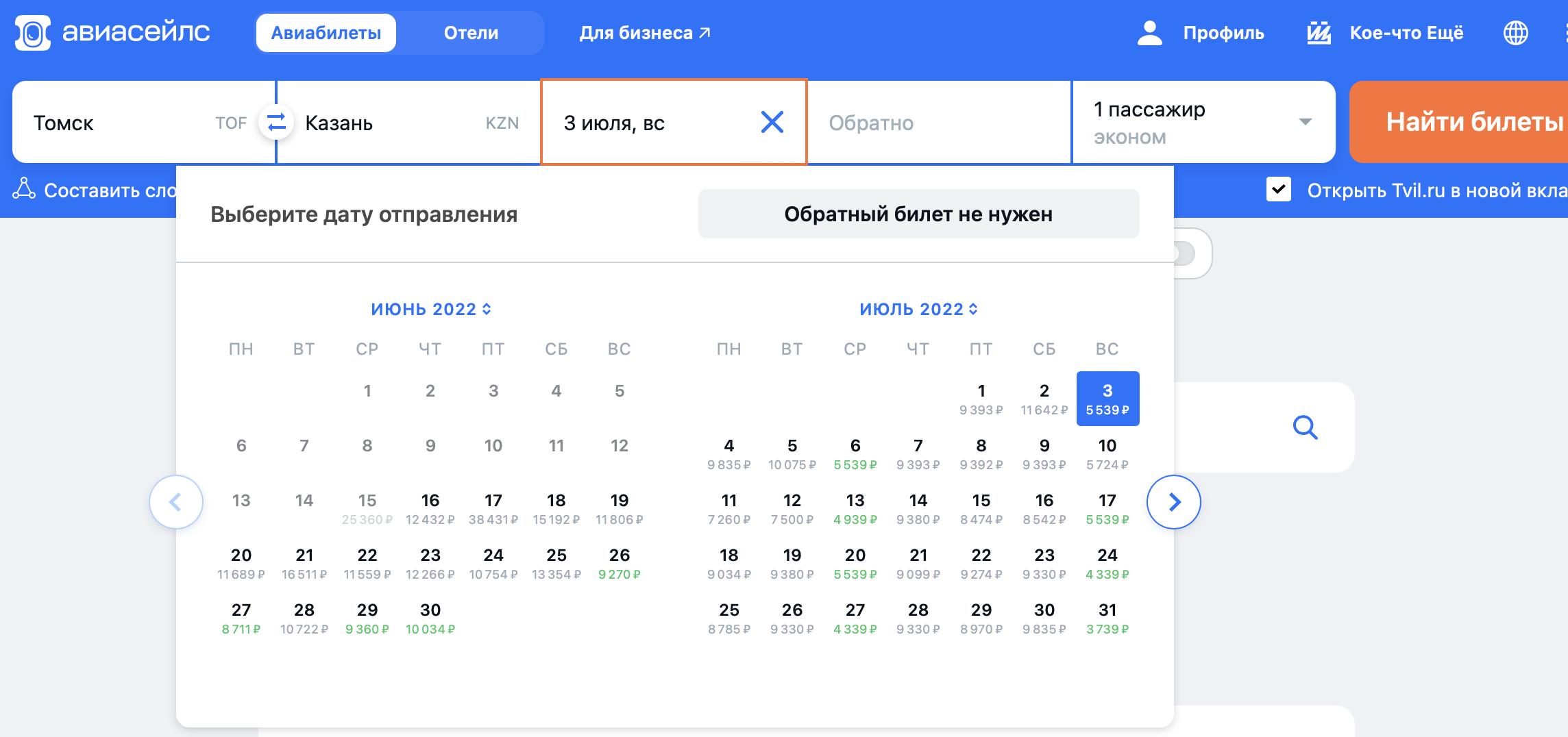
Task: Select June 26 priced 9 270 ₽
Action: (620, 563)
